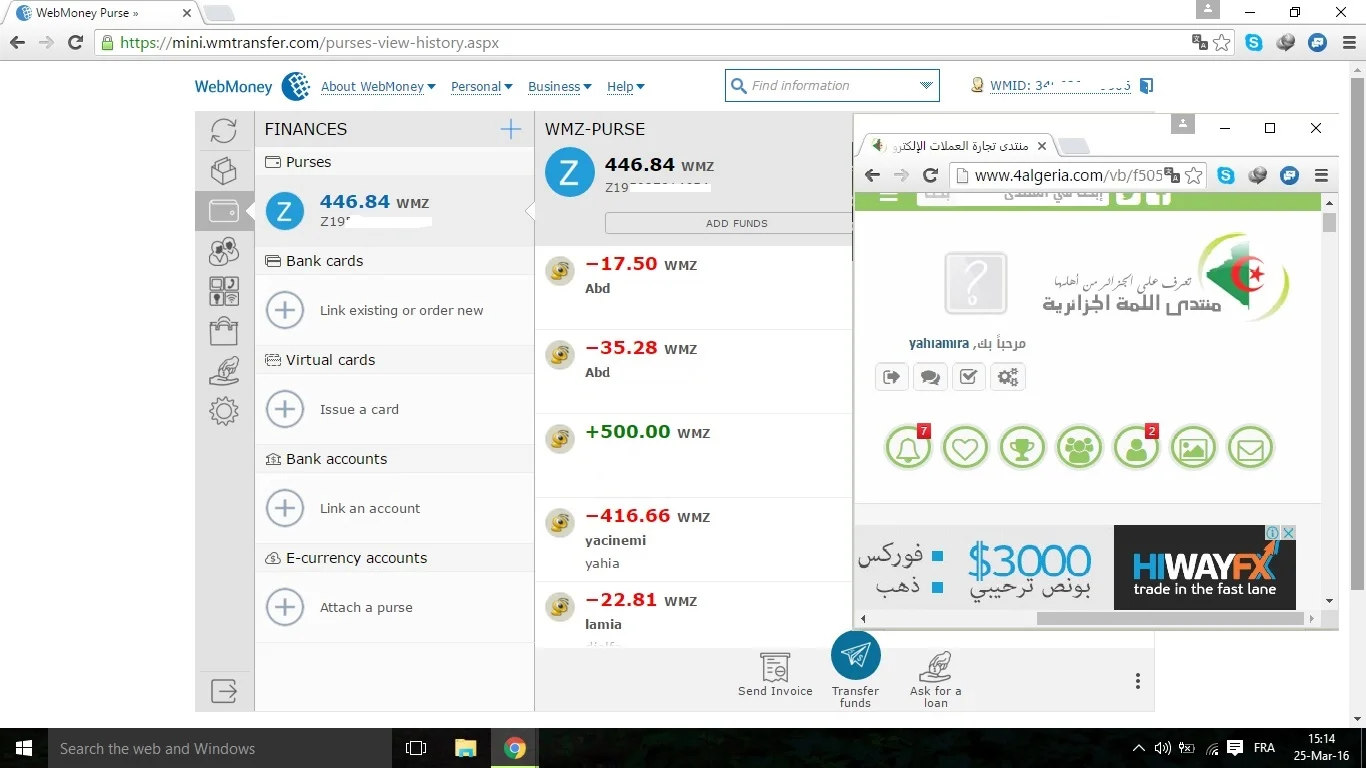This screenshot has width=1366, height=768.
Task: Expand the About WebMoney dropdown menu
Action: (378, 87)
